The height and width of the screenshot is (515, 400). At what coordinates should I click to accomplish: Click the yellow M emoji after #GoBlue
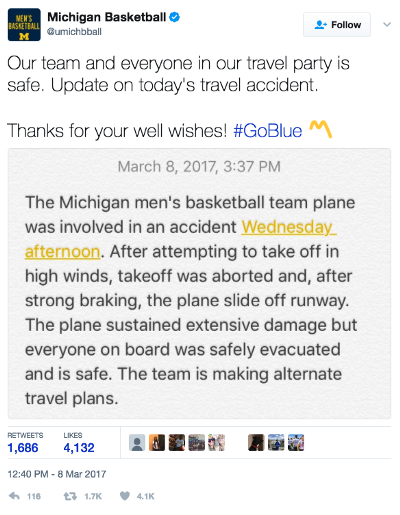(x=320, y=129)
